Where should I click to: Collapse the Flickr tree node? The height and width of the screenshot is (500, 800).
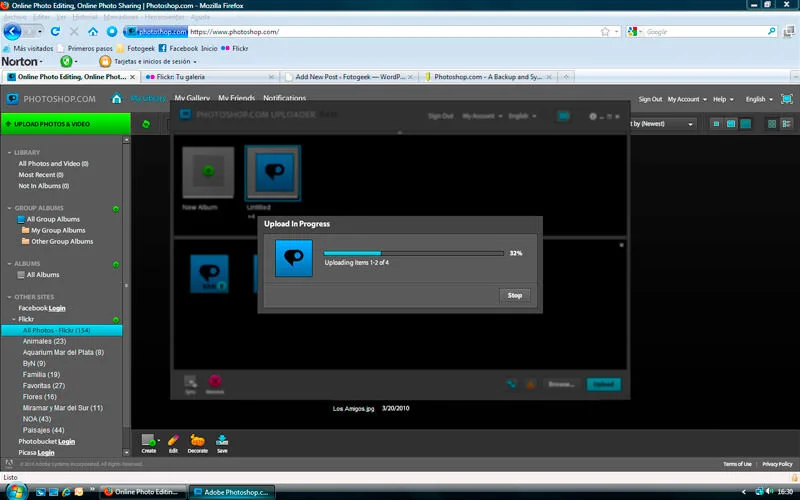(x=14, y=319)
